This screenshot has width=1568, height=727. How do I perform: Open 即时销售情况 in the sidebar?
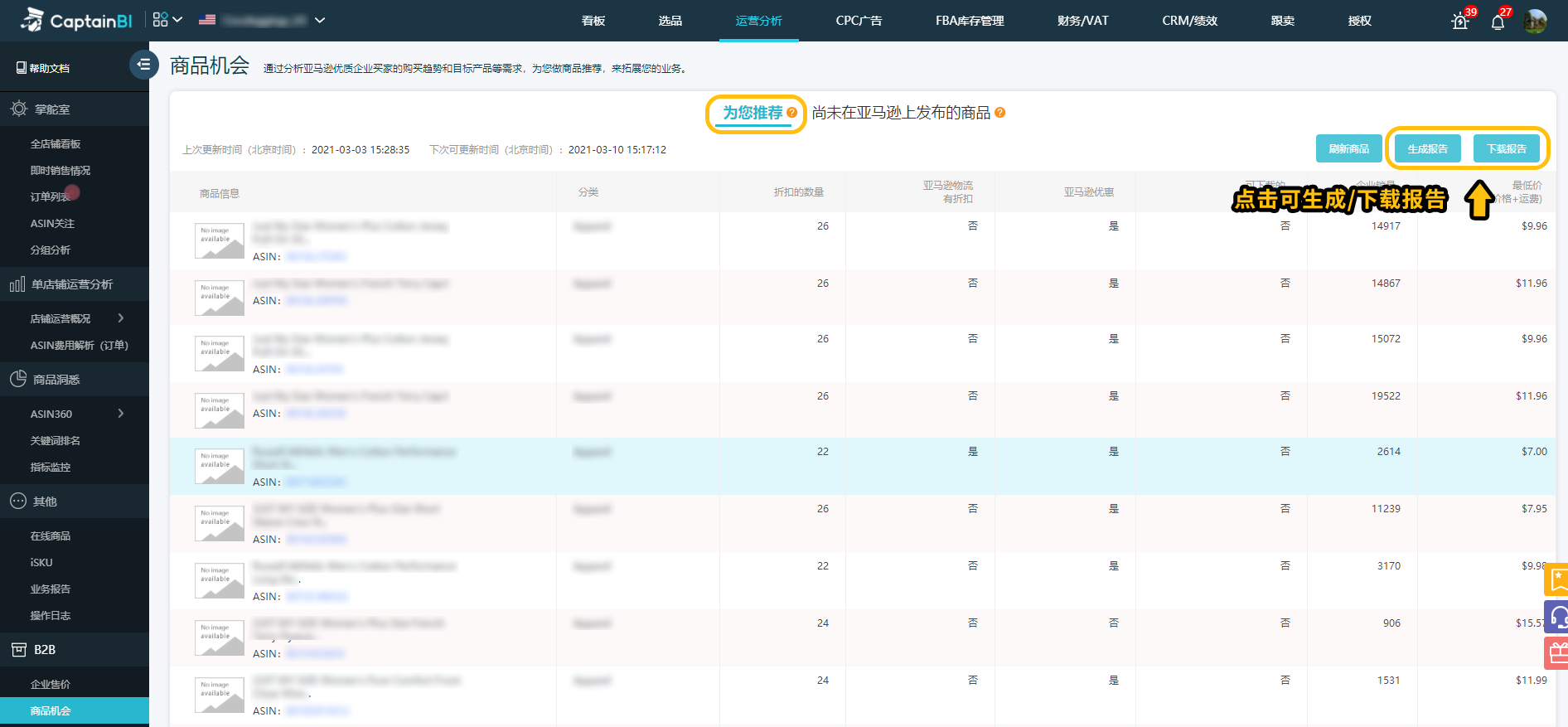(x=60, y=171)
